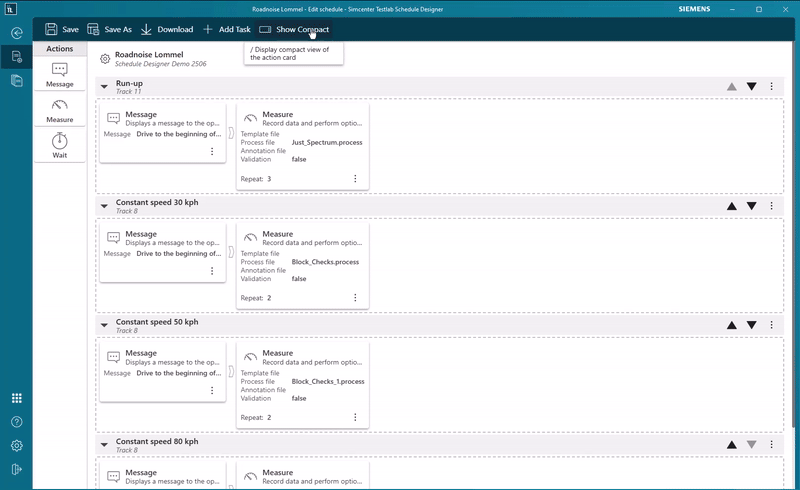Click the sign out icon at sidebar bottom
The height and width of the screenshot is (490, 800).
click(16, 469)
